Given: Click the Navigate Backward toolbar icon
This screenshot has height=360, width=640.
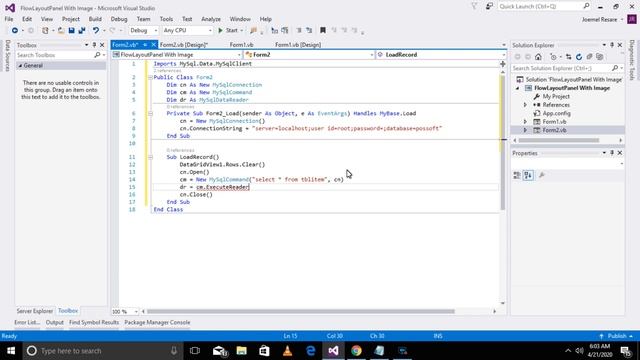Looking at the screenshot, I should 15,31.
